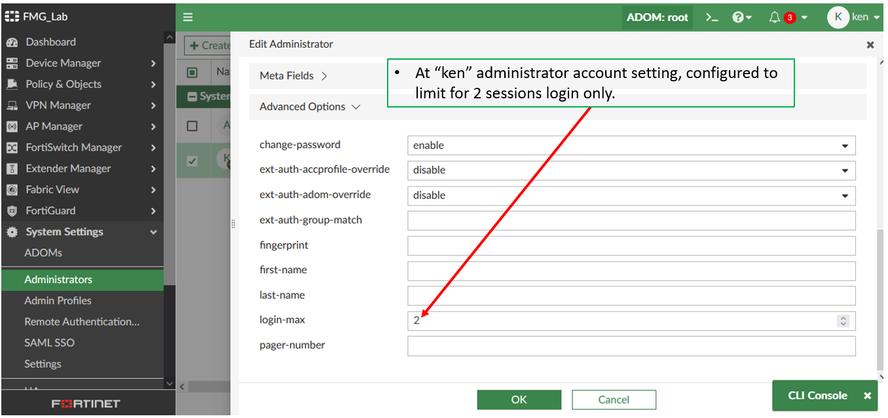
Task: Toggle the checked row checkbox in administrator list
Action: (193, 161)
